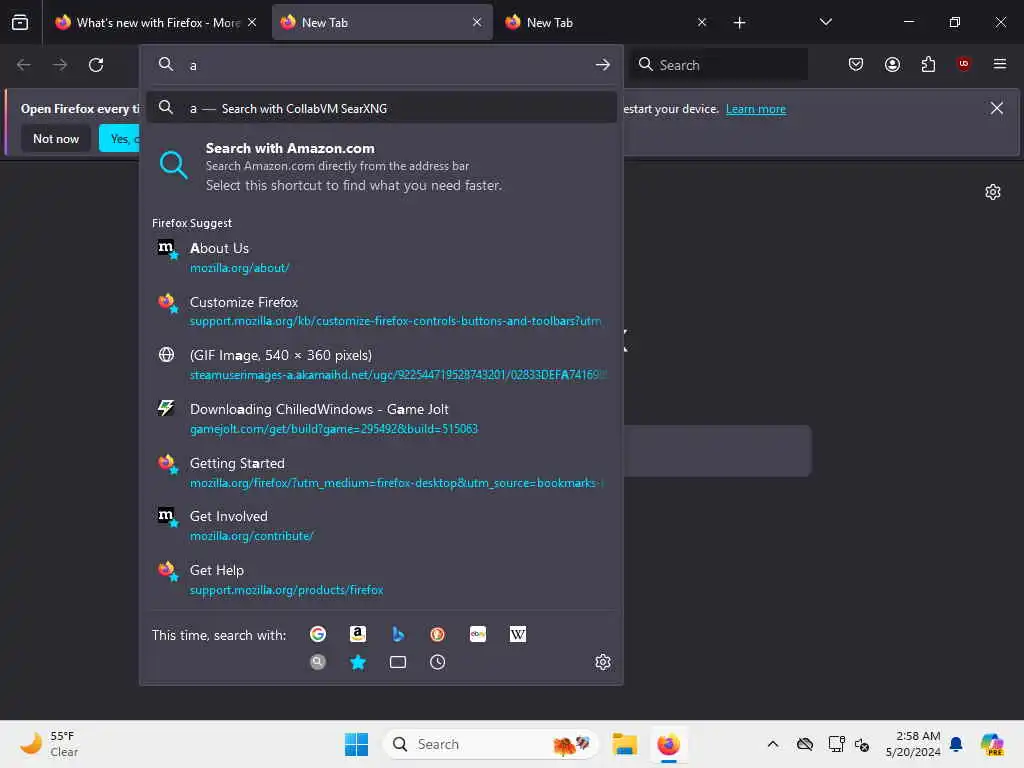The height and width of the screenshot is (768, 1024).
Task: Click the Windows taskbar Search box
Action: click(490, 744)
